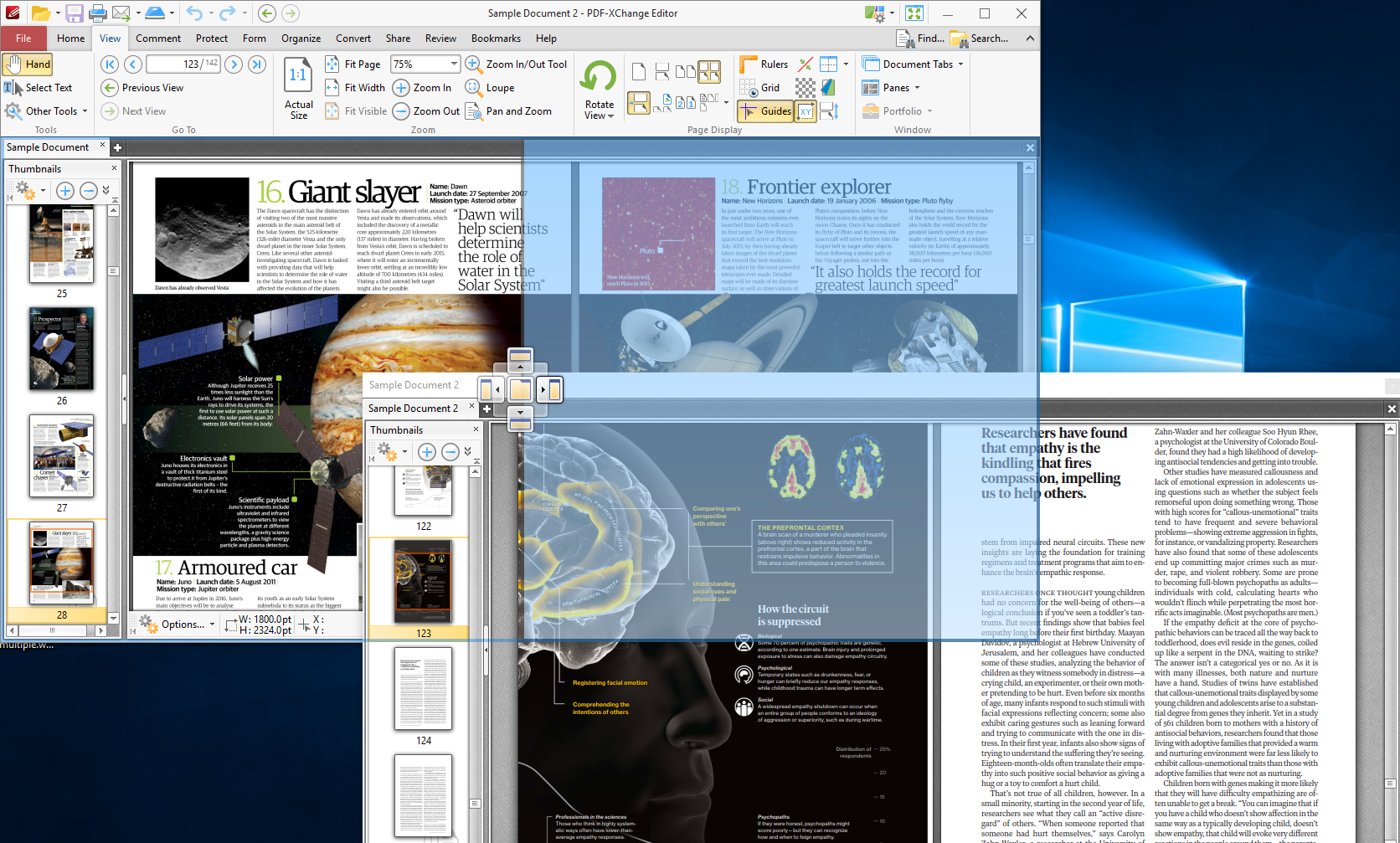Open the Comment ribbon tab

click(x=158, y=38)
